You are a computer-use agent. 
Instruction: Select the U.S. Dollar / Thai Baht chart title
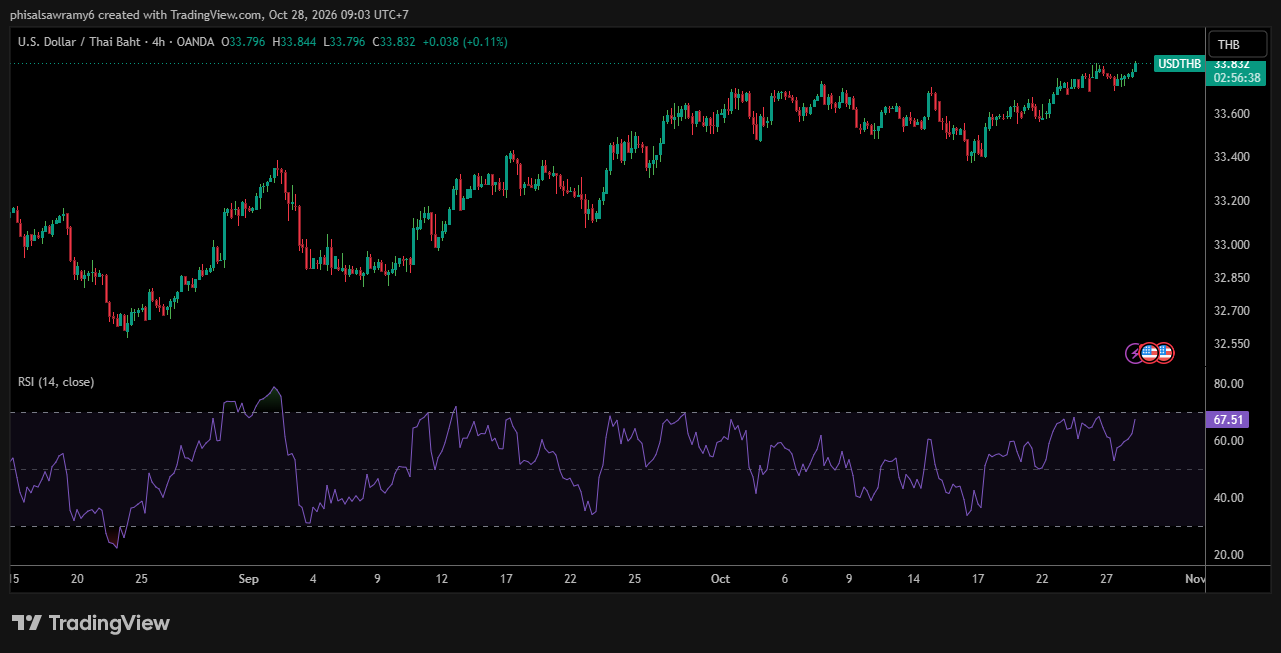point(81,42)
